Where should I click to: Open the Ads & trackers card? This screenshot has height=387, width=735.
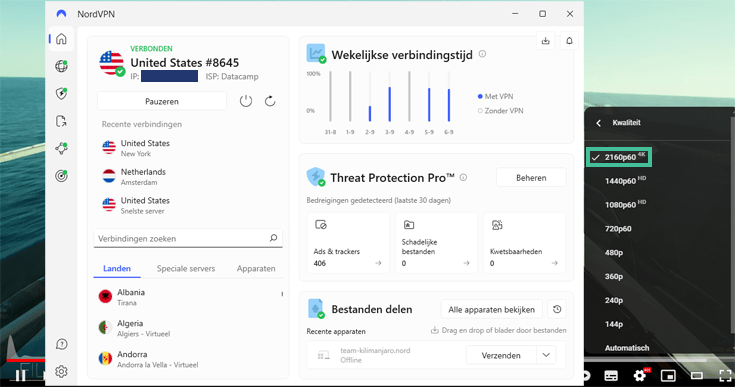[x=348, y=242]
